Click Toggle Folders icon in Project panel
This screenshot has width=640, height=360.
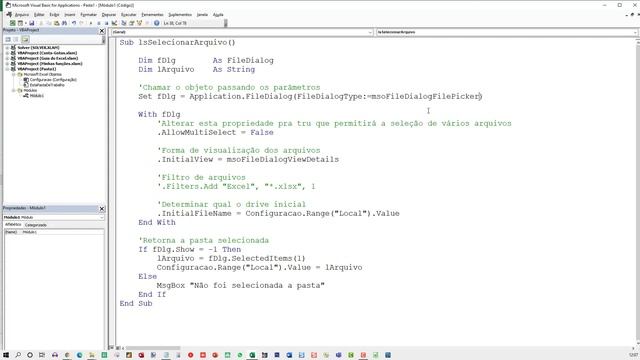[25, 40]
